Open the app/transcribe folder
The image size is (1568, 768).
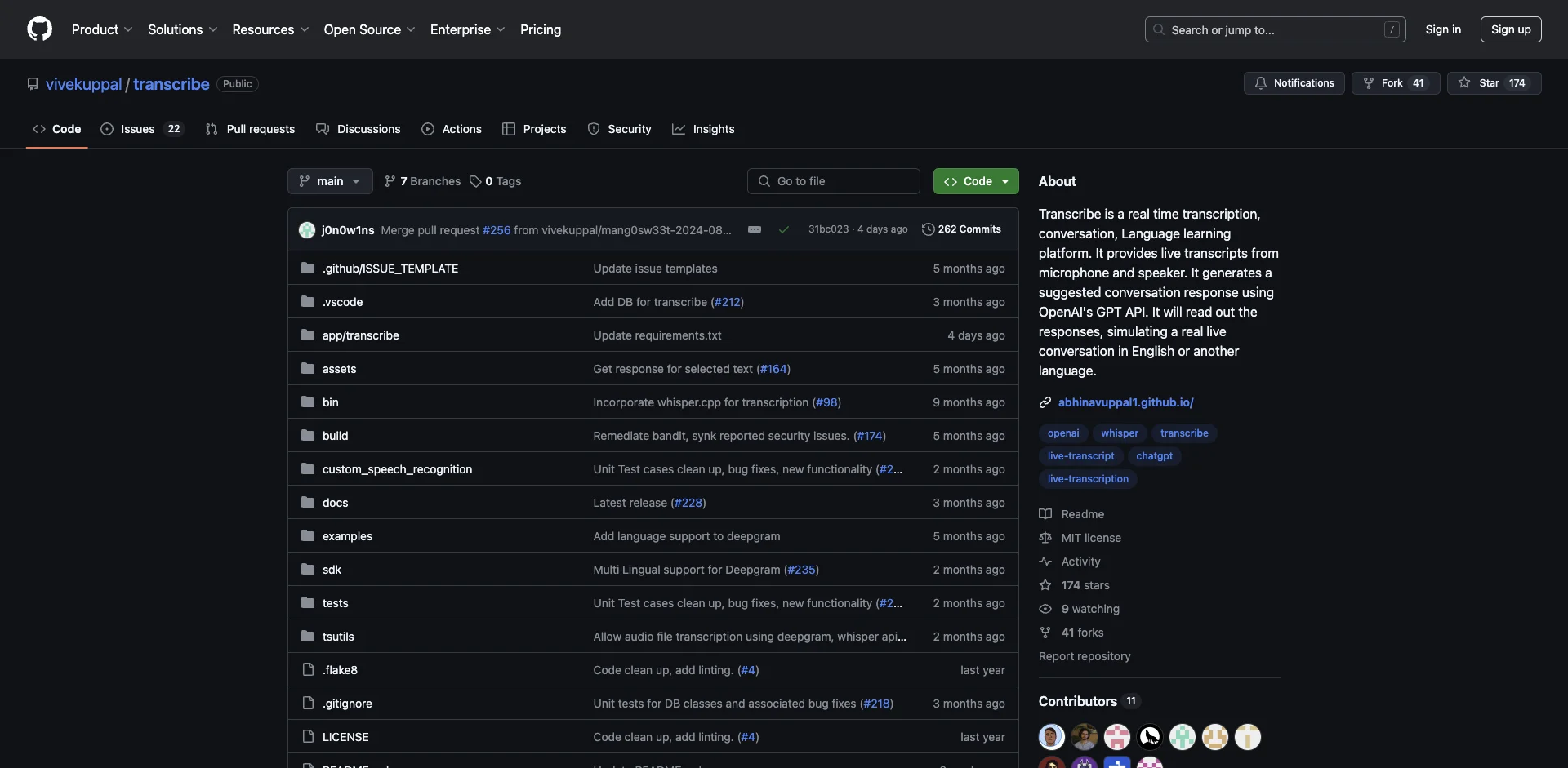(361, 335)
